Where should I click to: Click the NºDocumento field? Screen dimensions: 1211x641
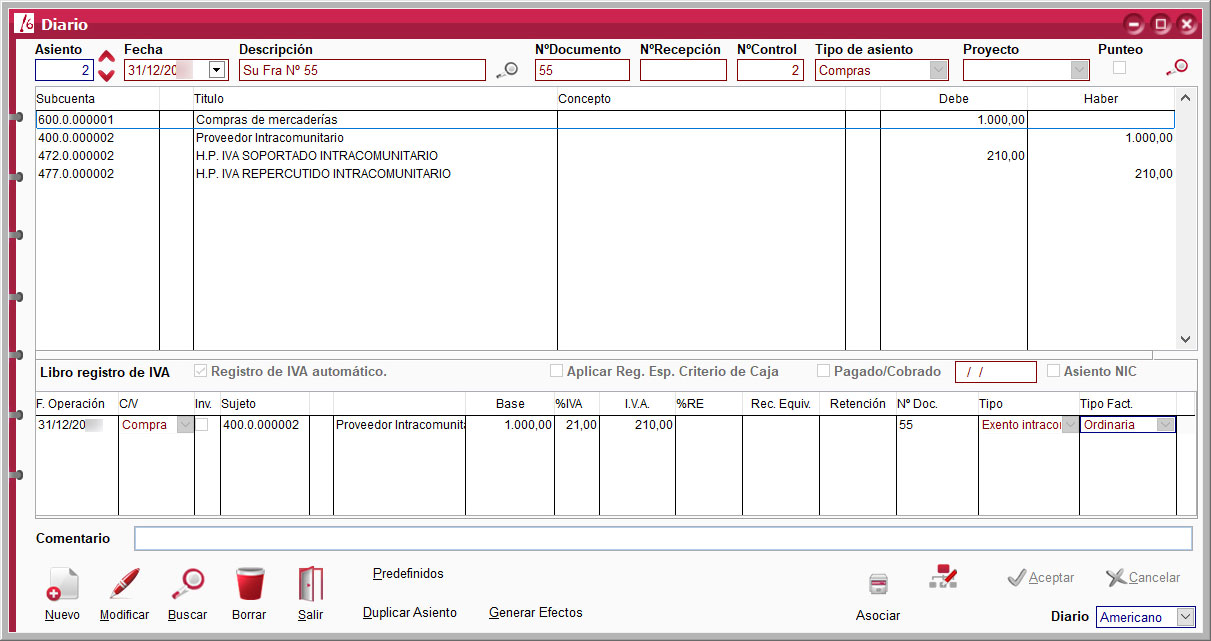(x=582, y=70)
